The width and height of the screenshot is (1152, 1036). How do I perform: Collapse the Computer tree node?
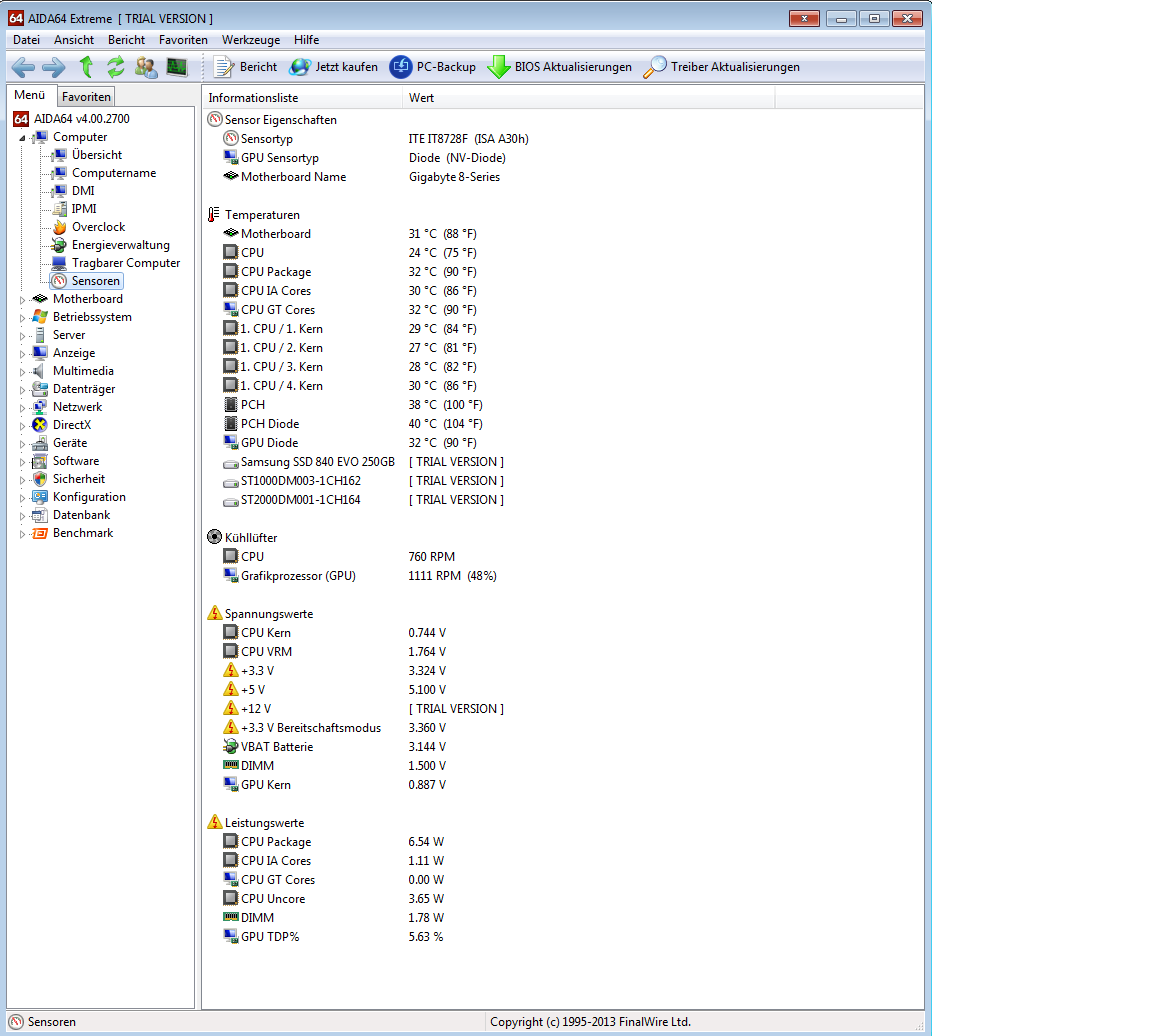(22, 137)
